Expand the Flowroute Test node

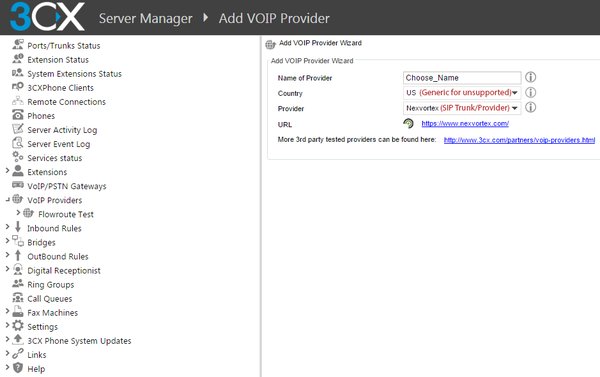pos(18,213)
